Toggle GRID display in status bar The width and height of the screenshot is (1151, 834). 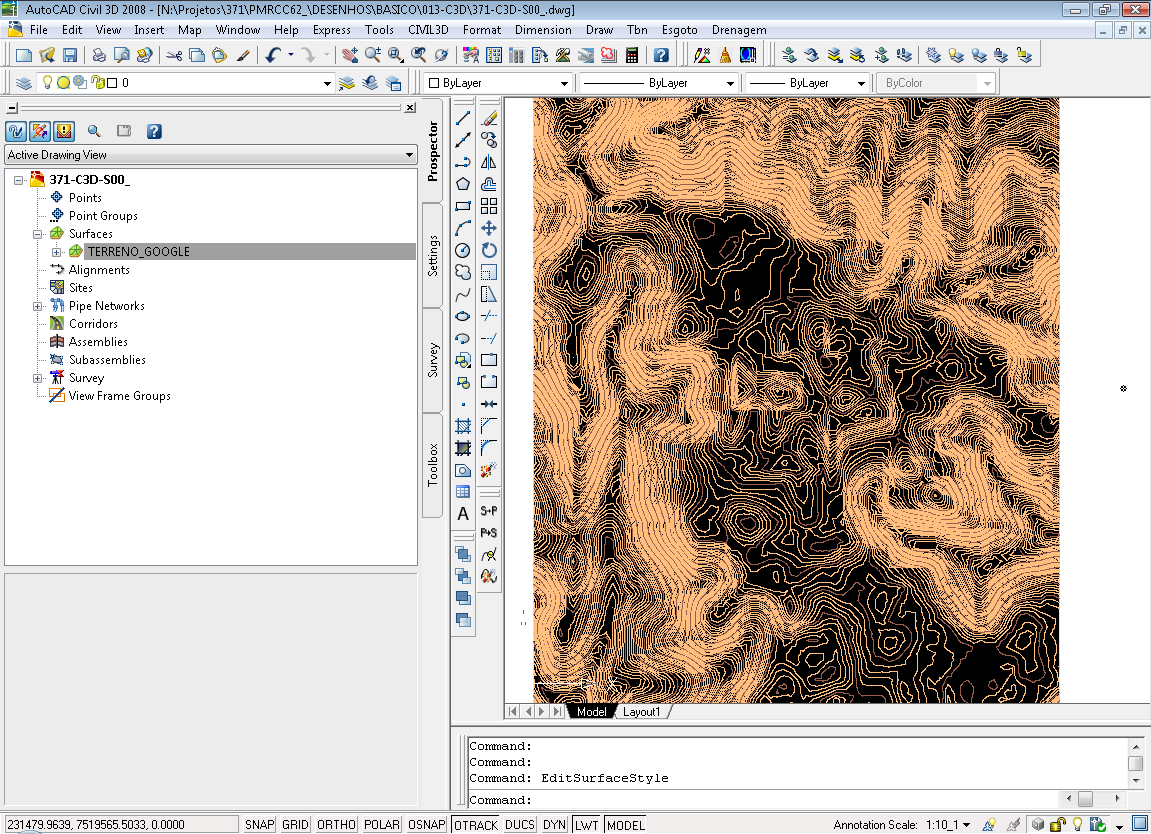click(295, 825)
